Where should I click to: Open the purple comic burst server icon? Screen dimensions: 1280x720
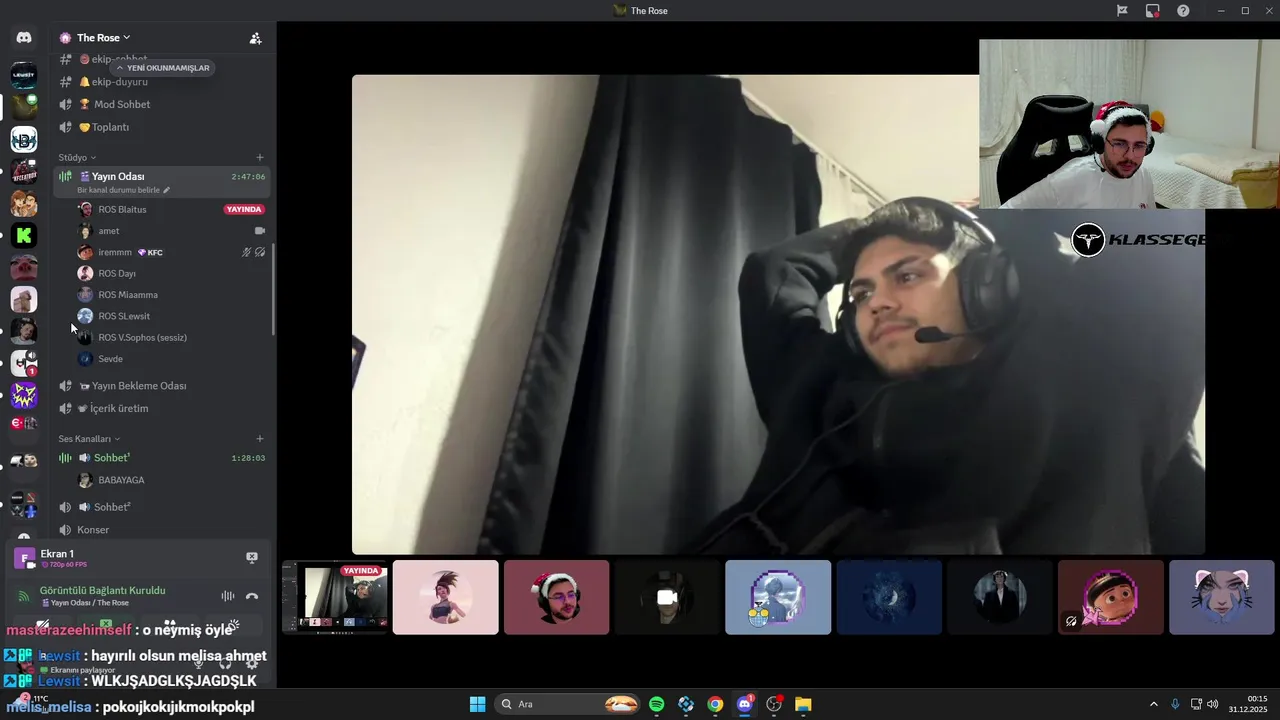click(x=24, y=396)
